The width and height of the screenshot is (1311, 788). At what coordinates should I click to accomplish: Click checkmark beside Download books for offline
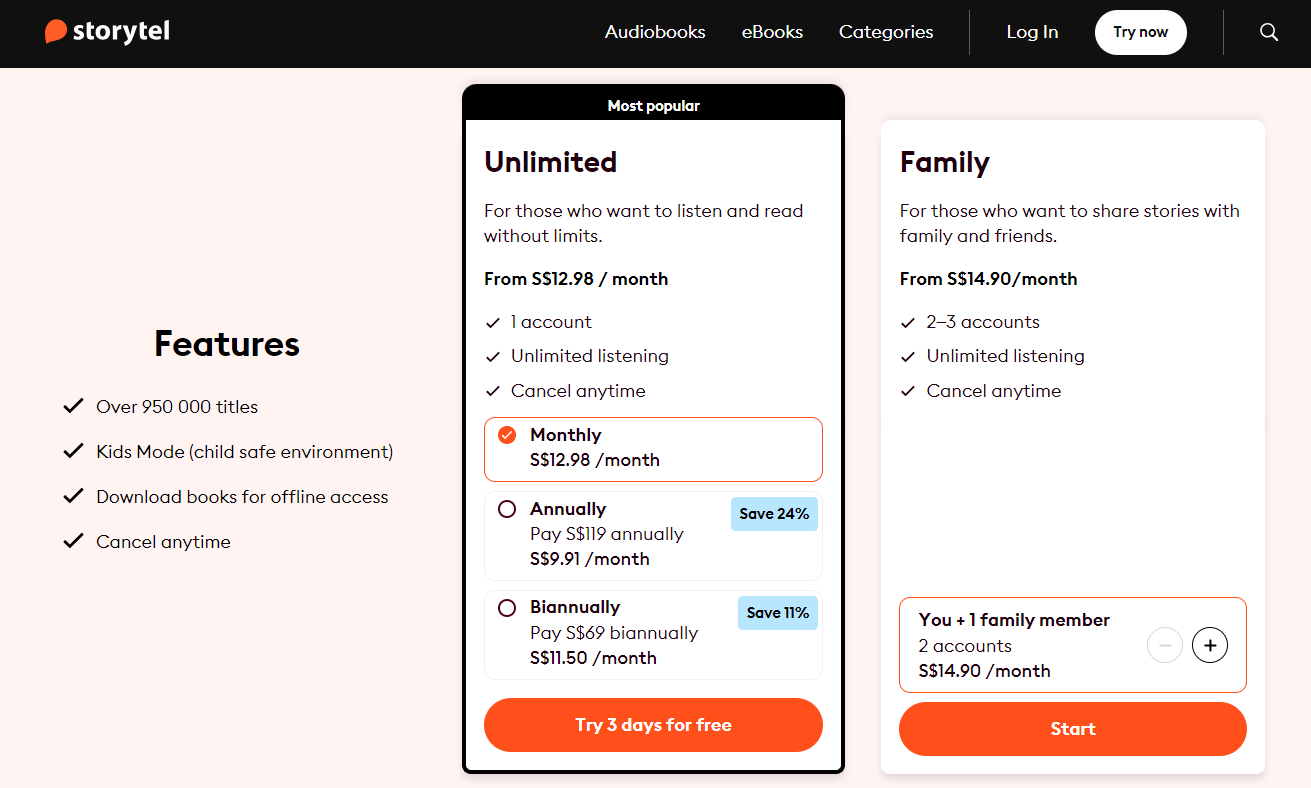click(73, 496)
